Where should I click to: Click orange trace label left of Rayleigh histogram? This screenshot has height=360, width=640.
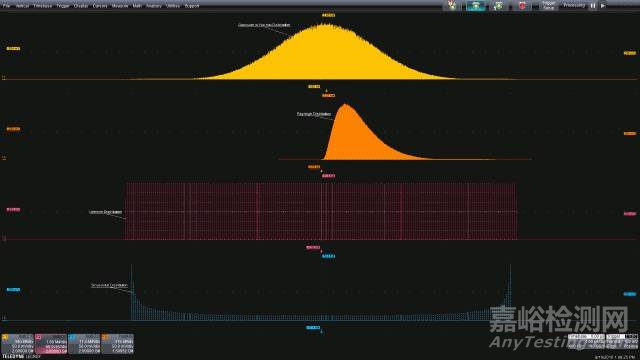click(x=13, y=129)
